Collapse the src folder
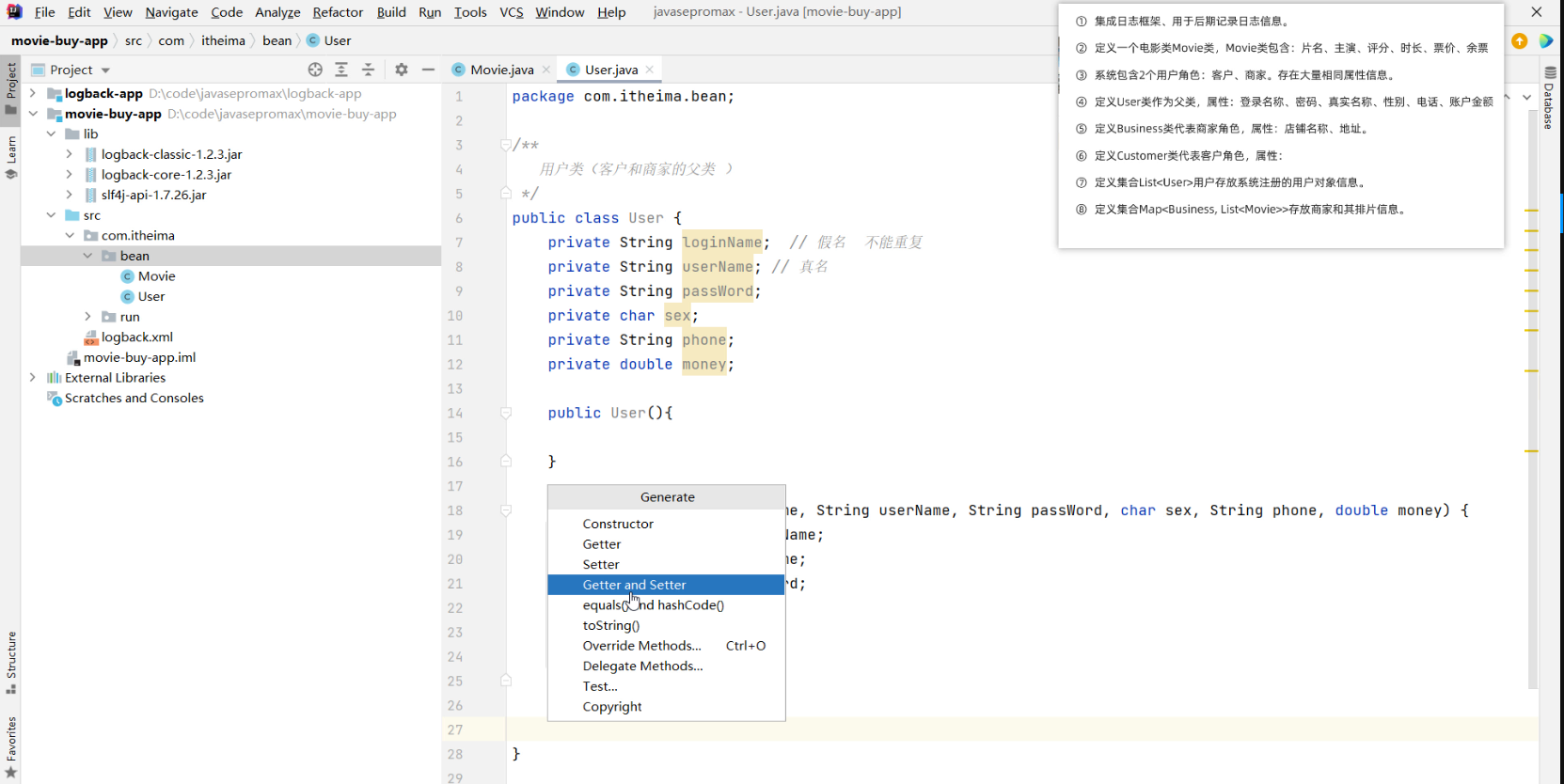Screen dimensions: 1564x784 point(51,215)
